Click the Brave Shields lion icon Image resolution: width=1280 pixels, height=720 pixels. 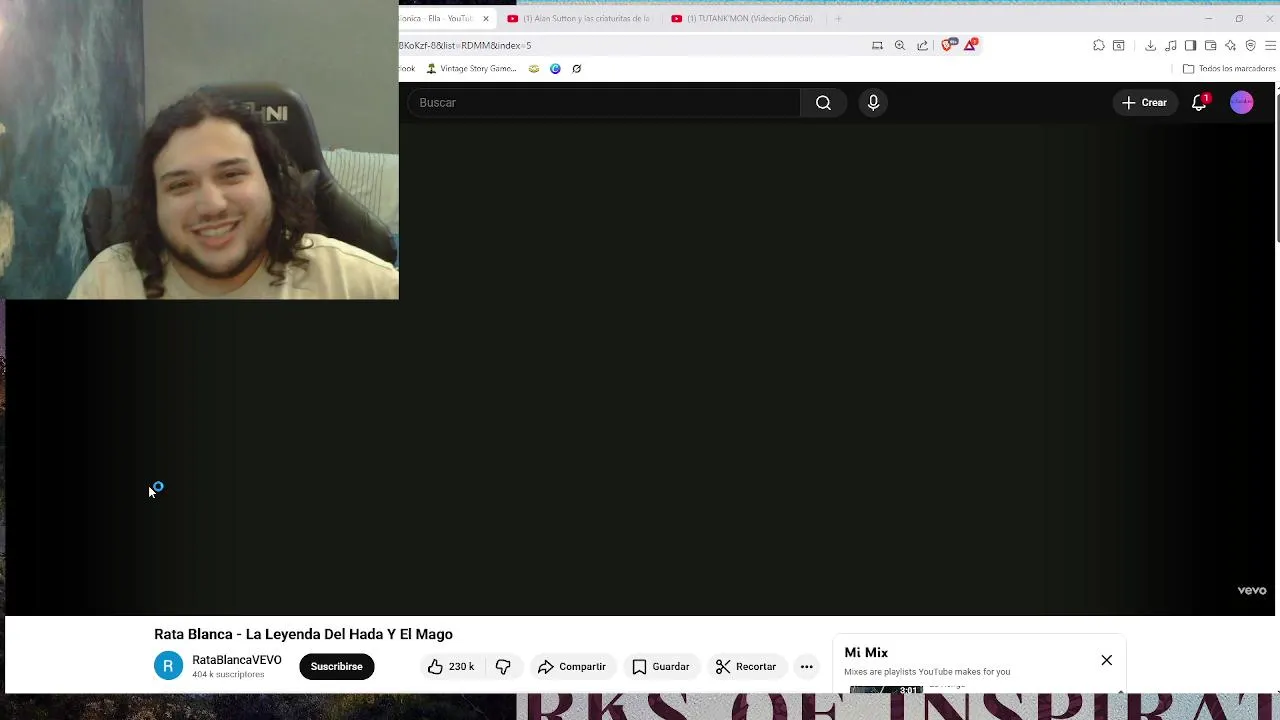(948, 45)
